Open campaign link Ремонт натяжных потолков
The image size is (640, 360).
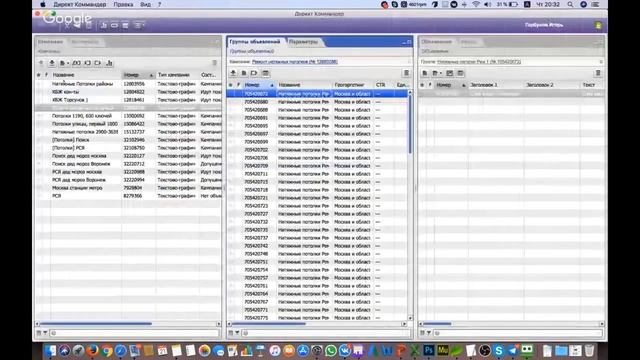[x=295, y=62]
